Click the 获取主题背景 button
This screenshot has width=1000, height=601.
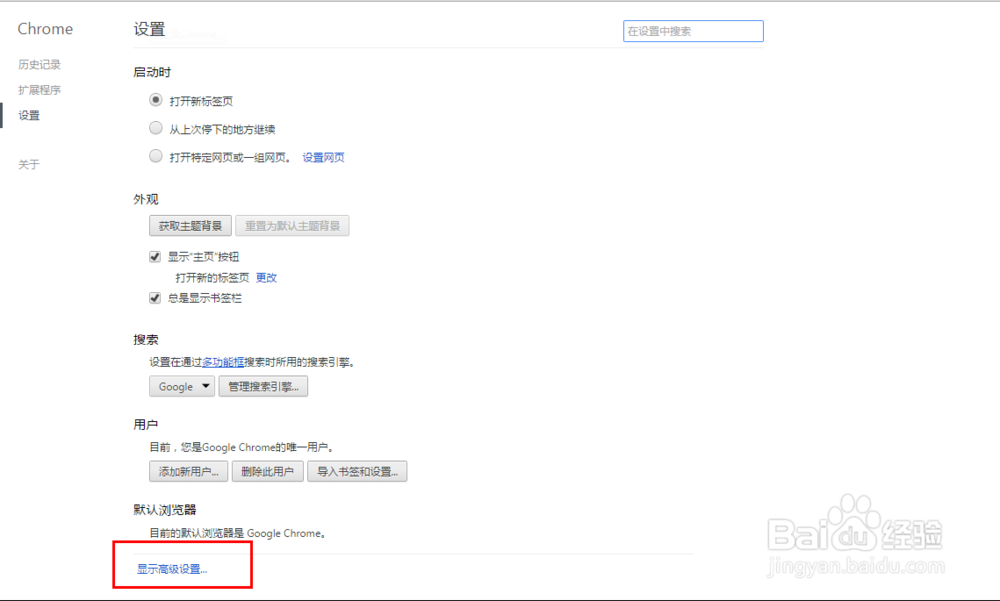point(190,226)
